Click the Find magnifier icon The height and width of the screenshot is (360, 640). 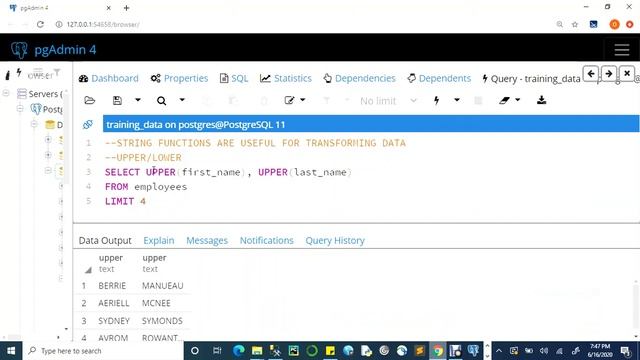tap(162, 100)
